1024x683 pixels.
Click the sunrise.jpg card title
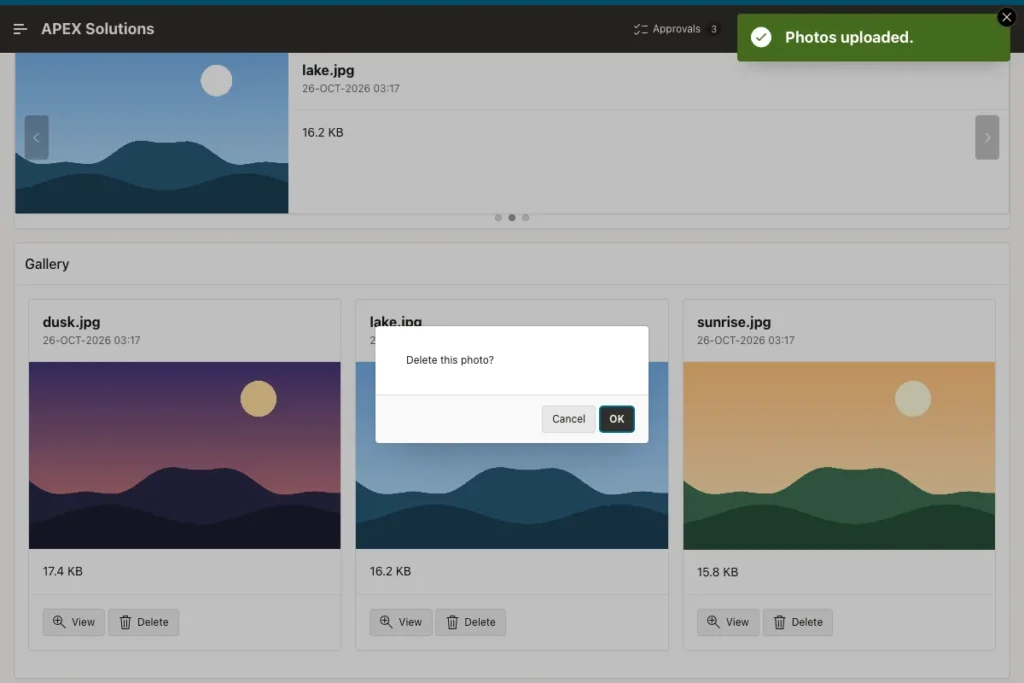pos(734,322)
